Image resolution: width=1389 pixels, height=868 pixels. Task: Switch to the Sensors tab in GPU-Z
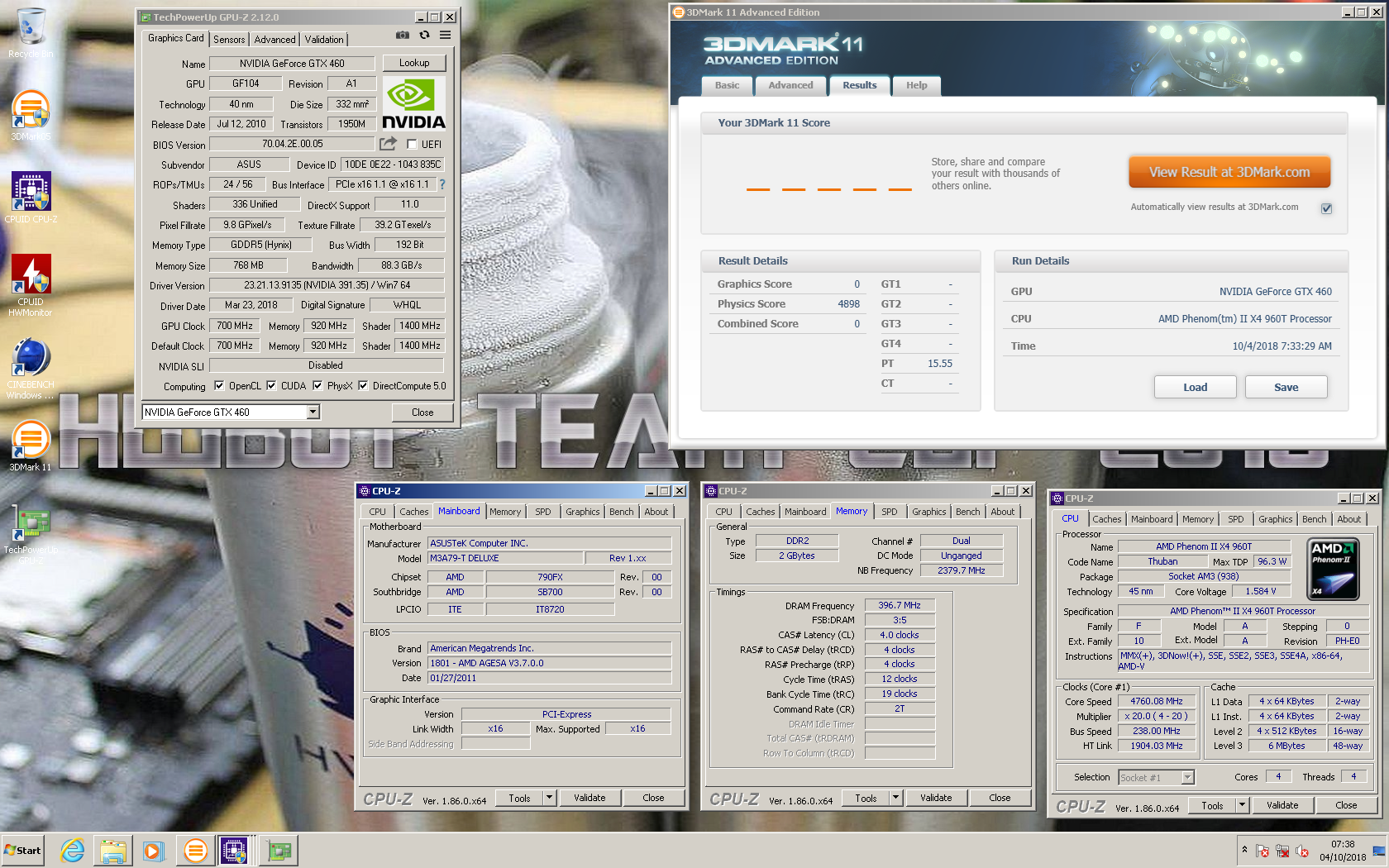coord(229,40)
